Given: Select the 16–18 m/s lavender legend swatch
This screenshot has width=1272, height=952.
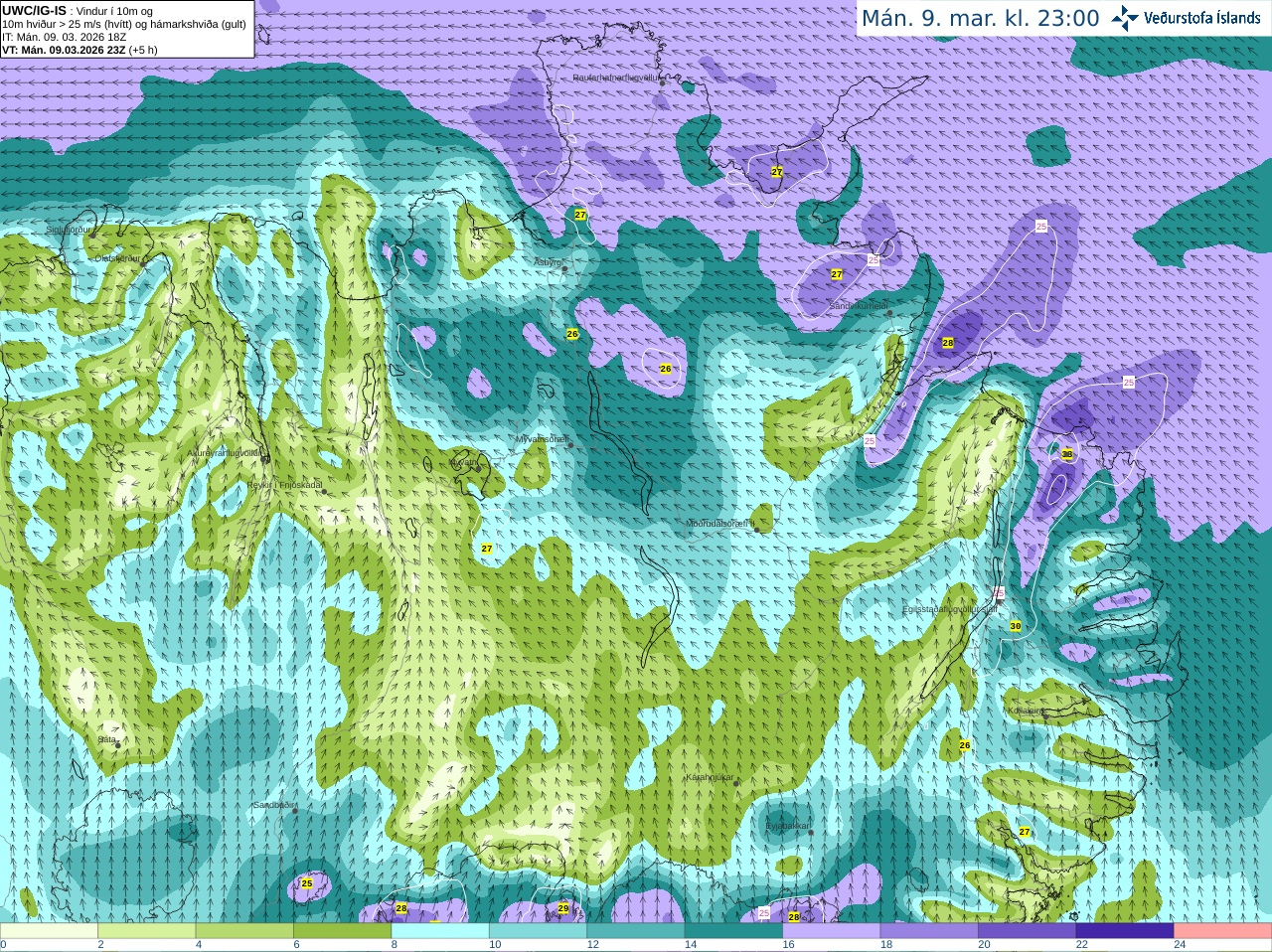Looking at the screenshot, I should (x=832, y=931).
